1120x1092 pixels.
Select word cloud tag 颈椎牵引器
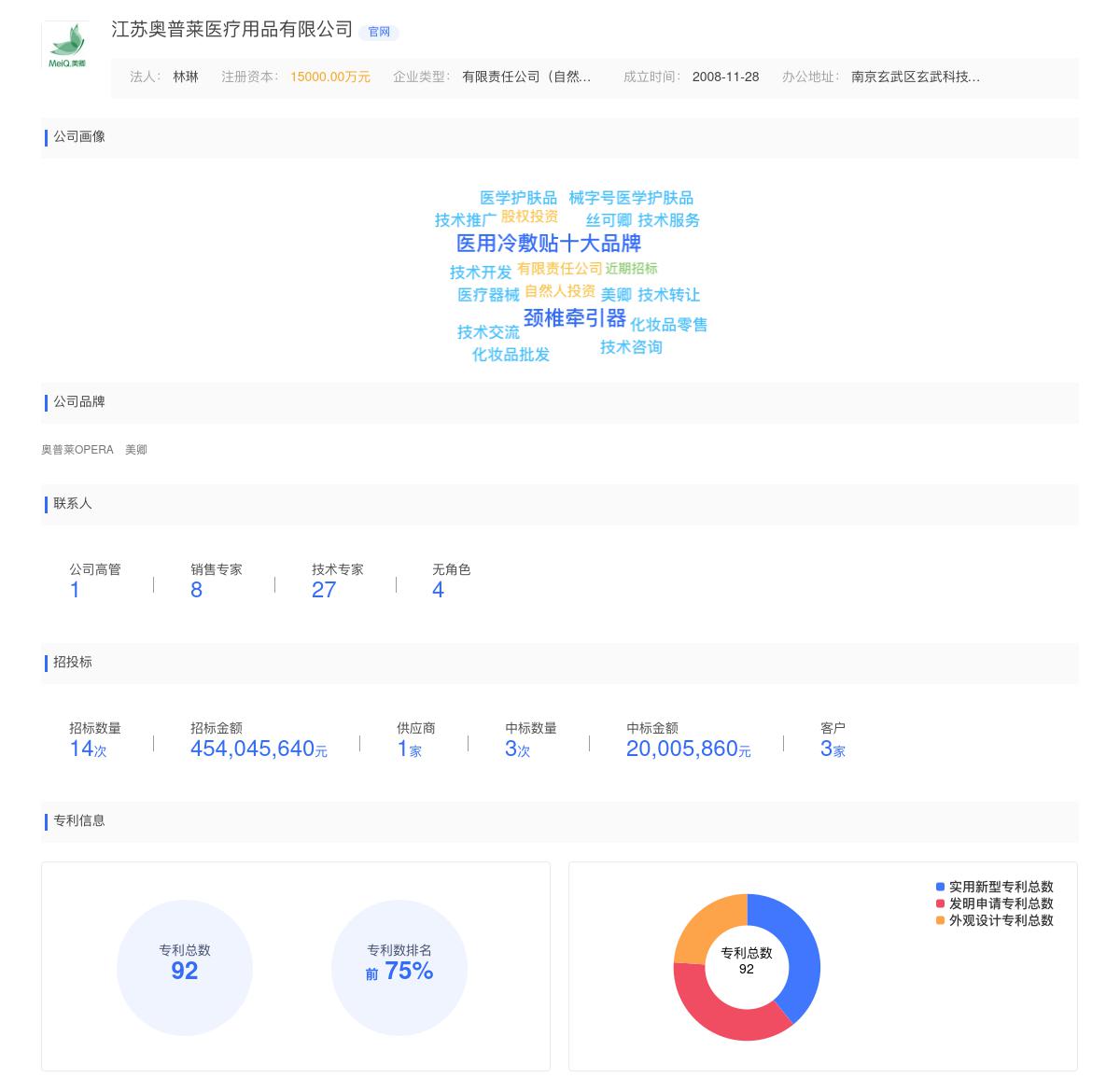tap(575, 318)
